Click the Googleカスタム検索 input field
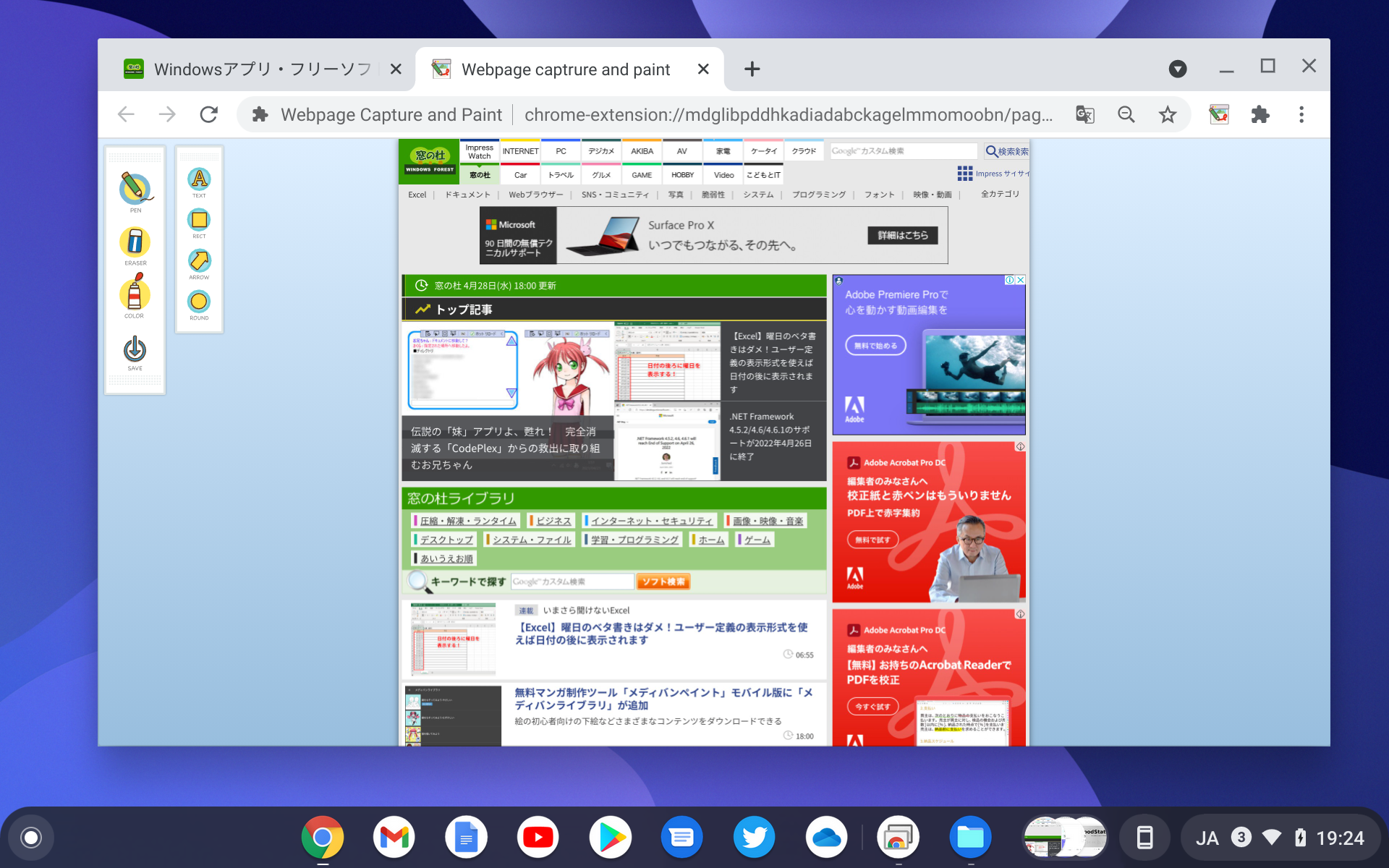1389x868 pixels. pos(903,150)
